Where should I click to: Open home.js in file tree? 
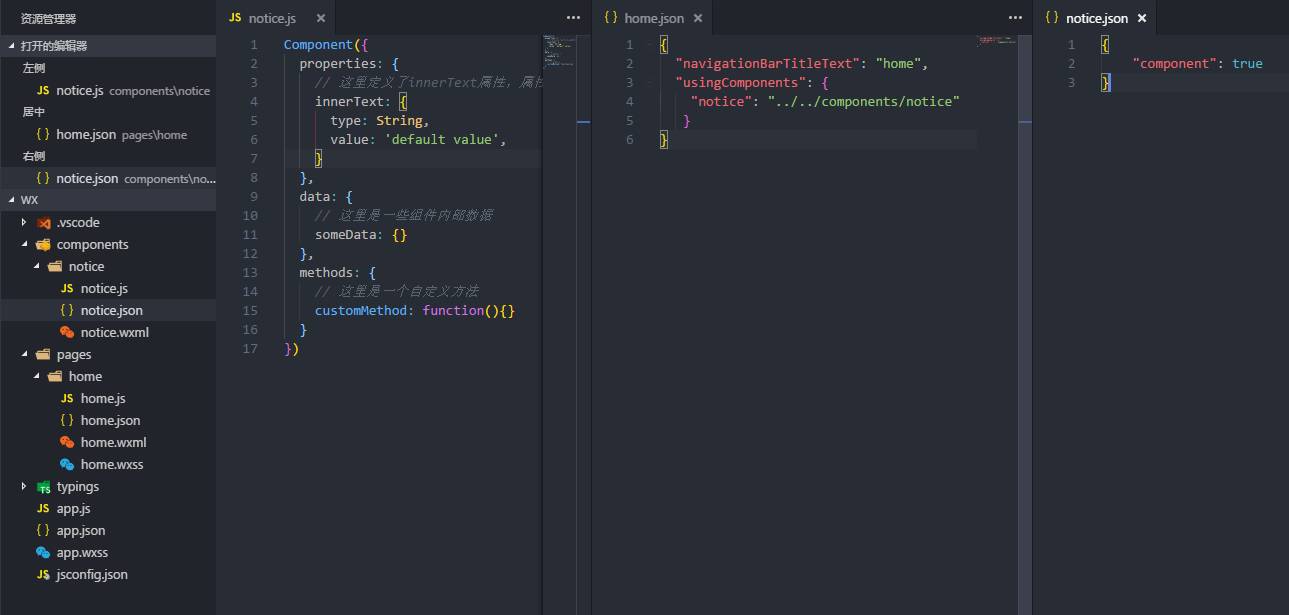point(108,398)
